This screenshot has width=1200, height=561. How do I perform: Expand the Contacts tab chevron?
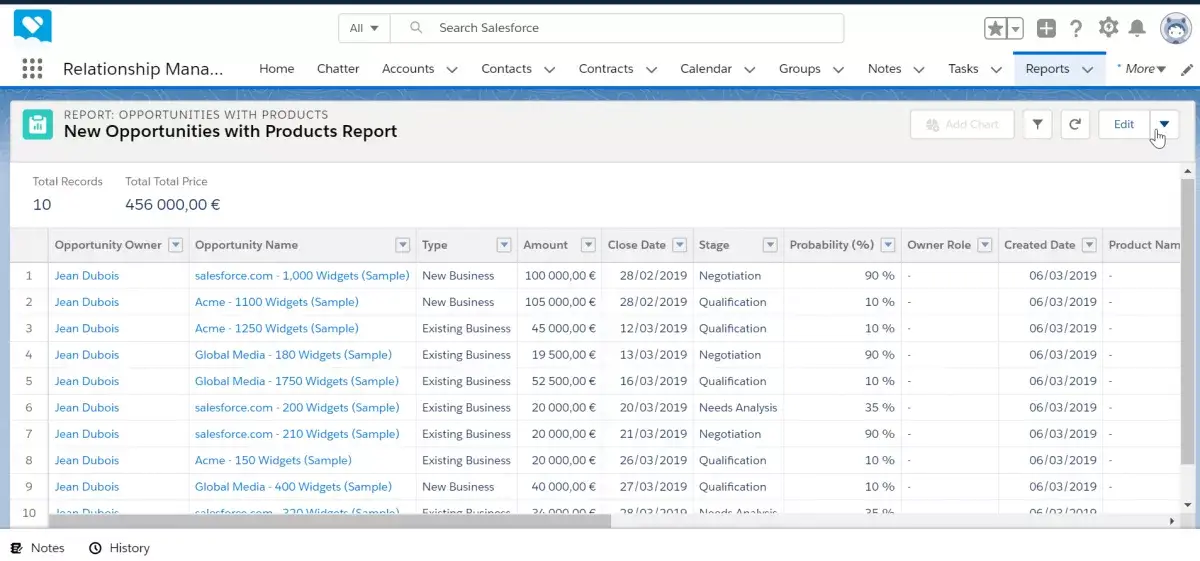click(549, 70)
